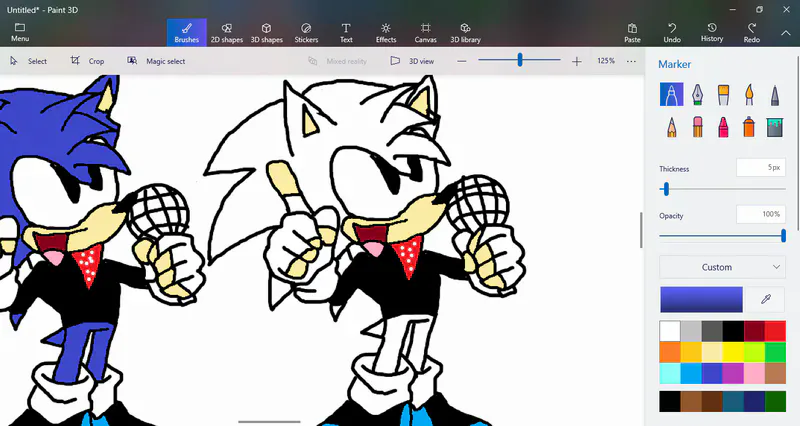Choose the dark grey color swatch
The height and width of the screenshot is (426, 800).
pyautogui.click(x=712, y=331)
